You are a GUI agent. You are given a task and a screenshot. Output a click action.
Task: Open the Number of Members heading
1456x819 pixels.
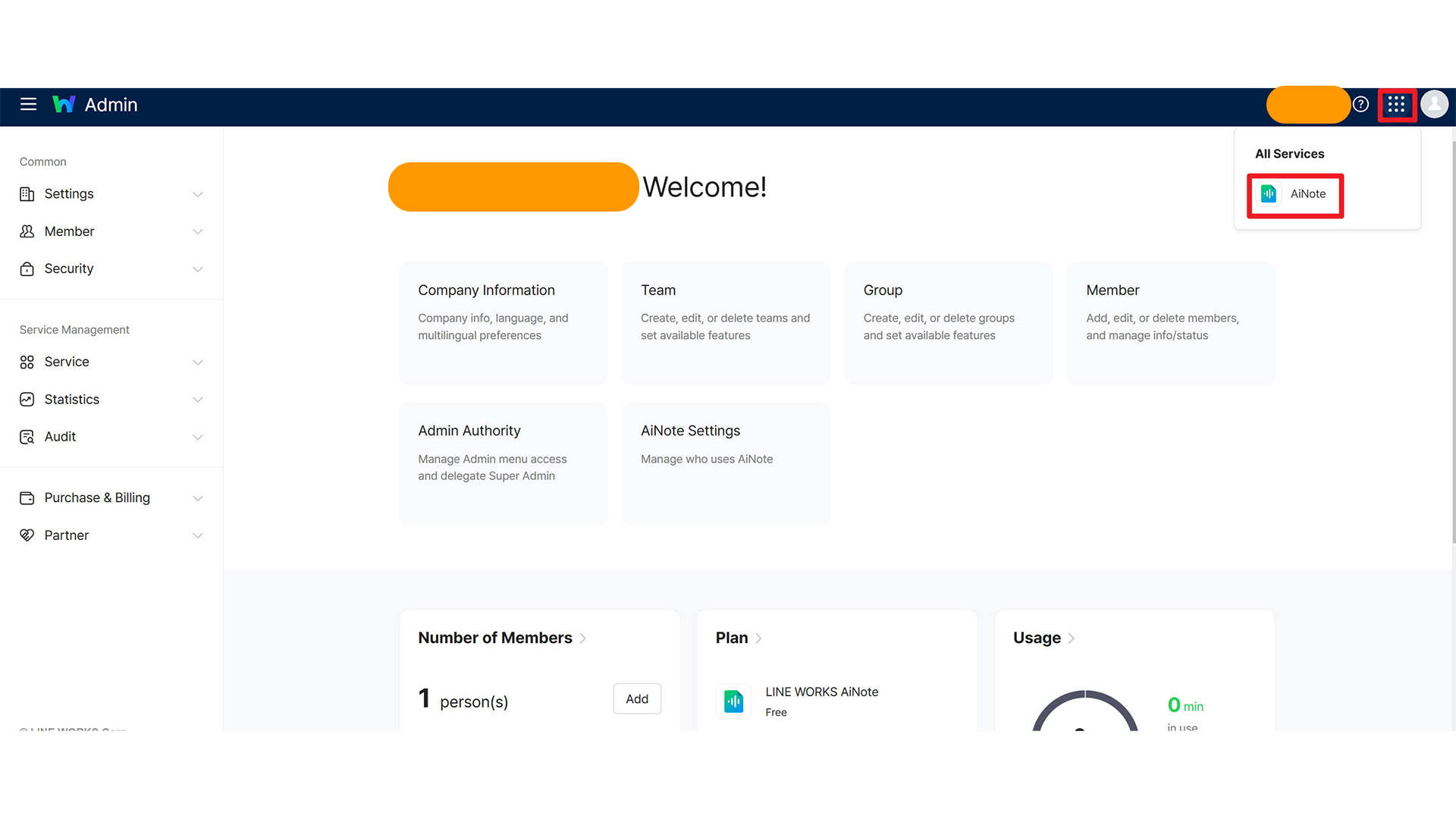pos(495,638)
